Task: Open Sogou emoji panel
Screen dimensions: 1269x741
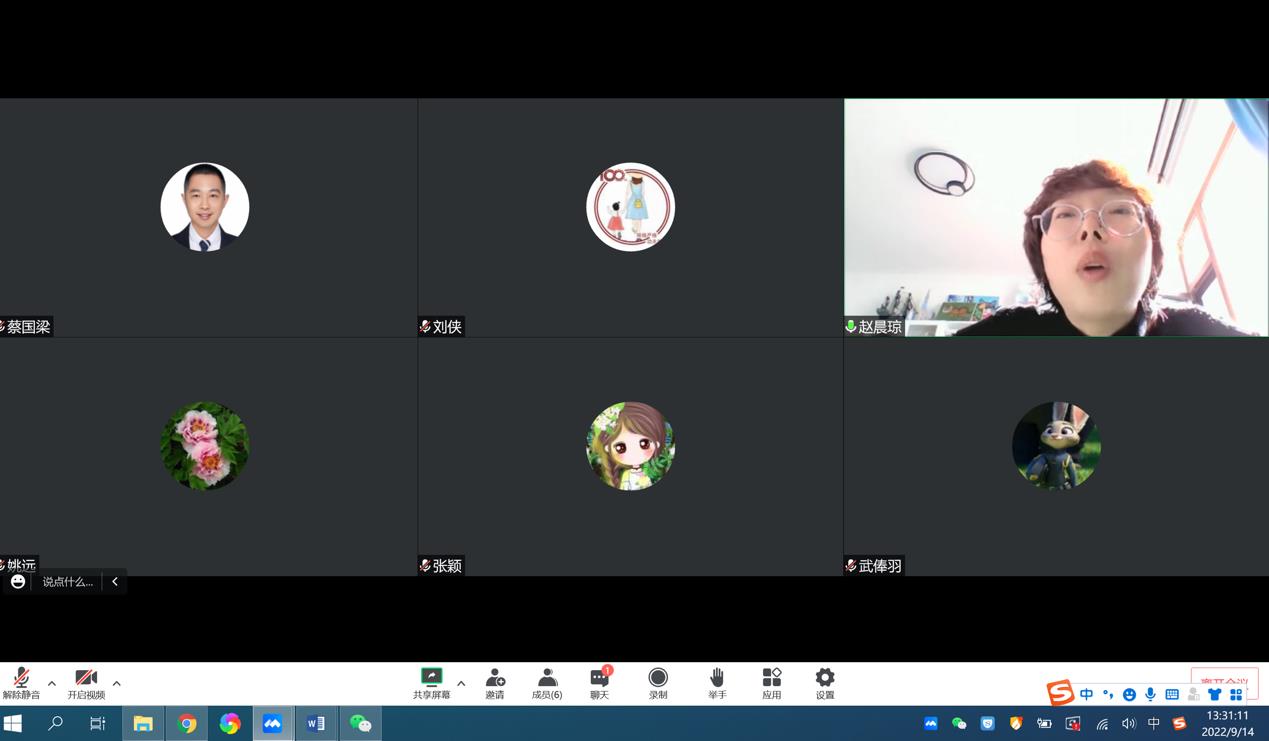Action: [x=1129, y=694]
